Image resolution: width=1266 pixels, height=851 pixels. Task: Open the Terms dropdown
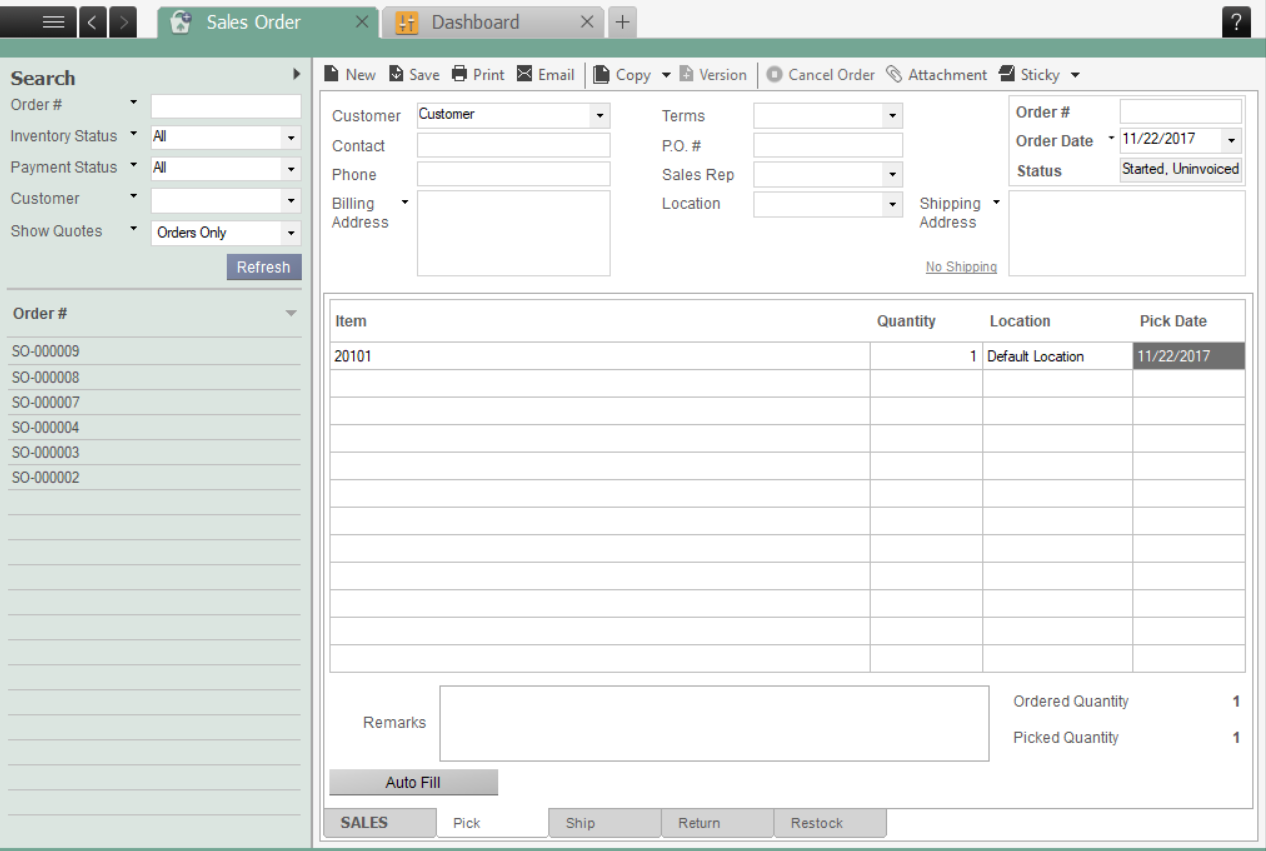point(892,116)
